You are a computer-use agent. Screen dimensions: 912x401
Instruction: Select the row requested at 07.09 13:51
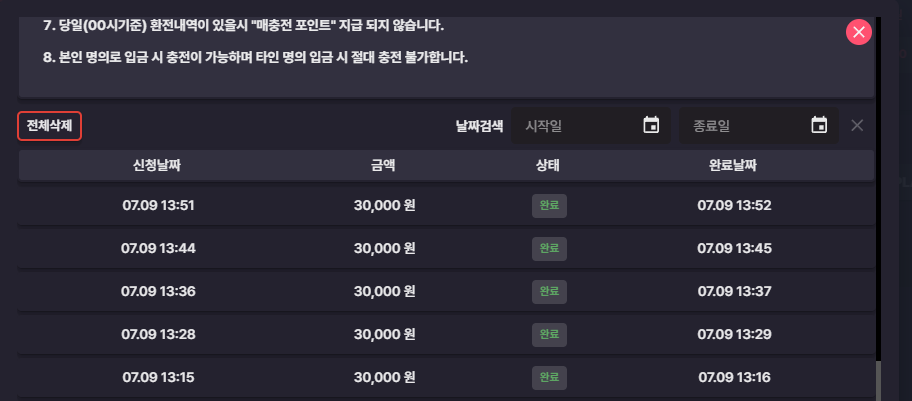(x=446, y=205)
